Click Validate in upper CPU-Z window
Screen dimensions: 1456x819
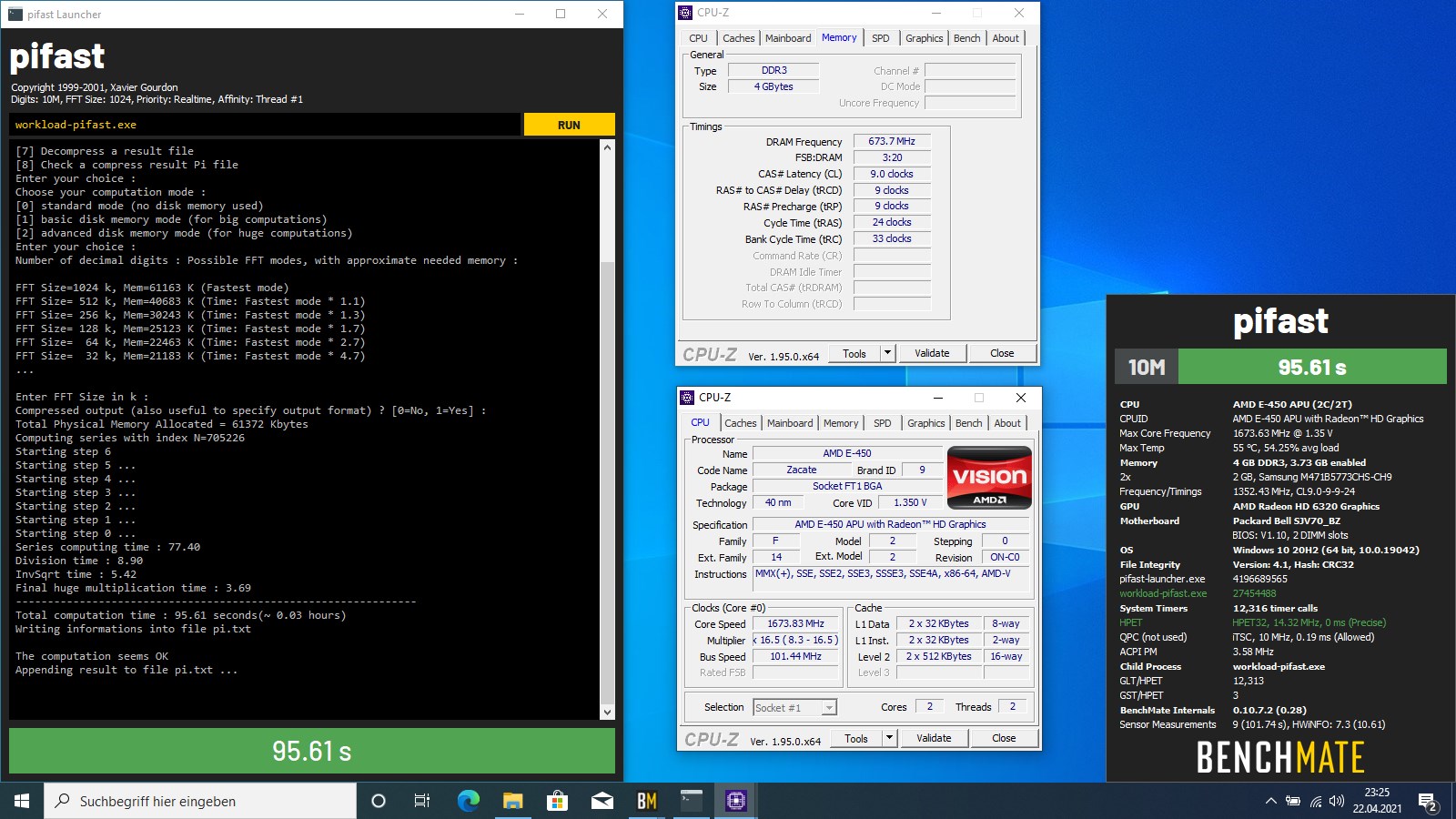(932, 353)
